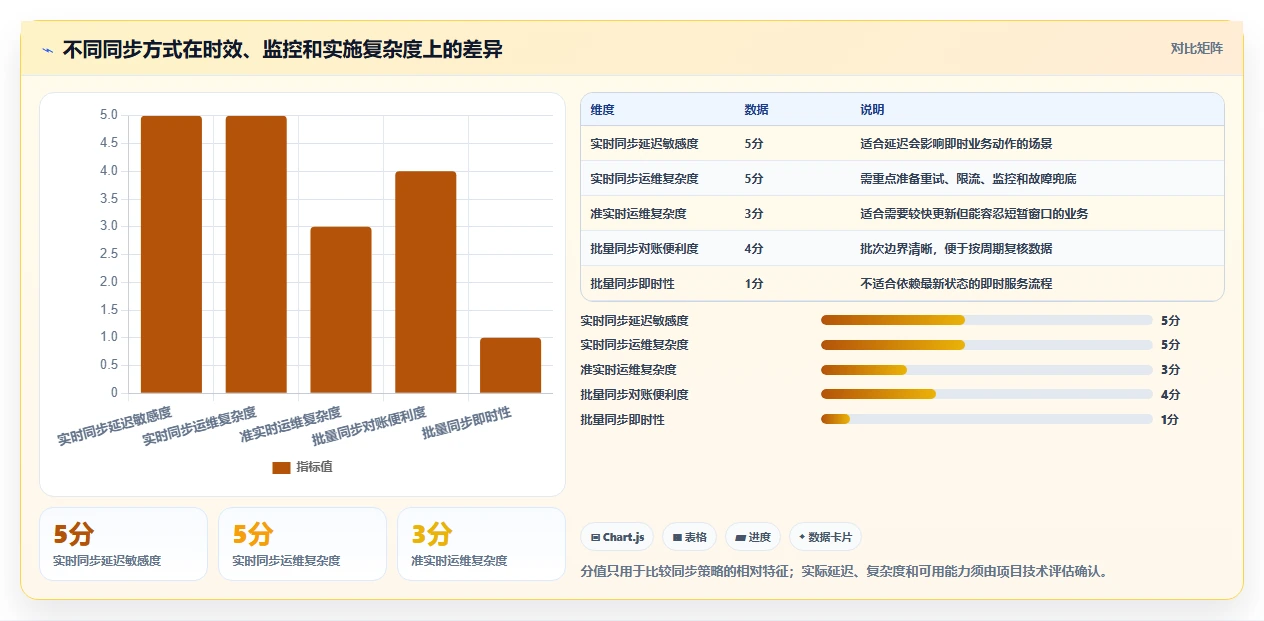Click the 3分 value in table
1264x621 pixels.
pyautogui.click(x=754, y=214)
